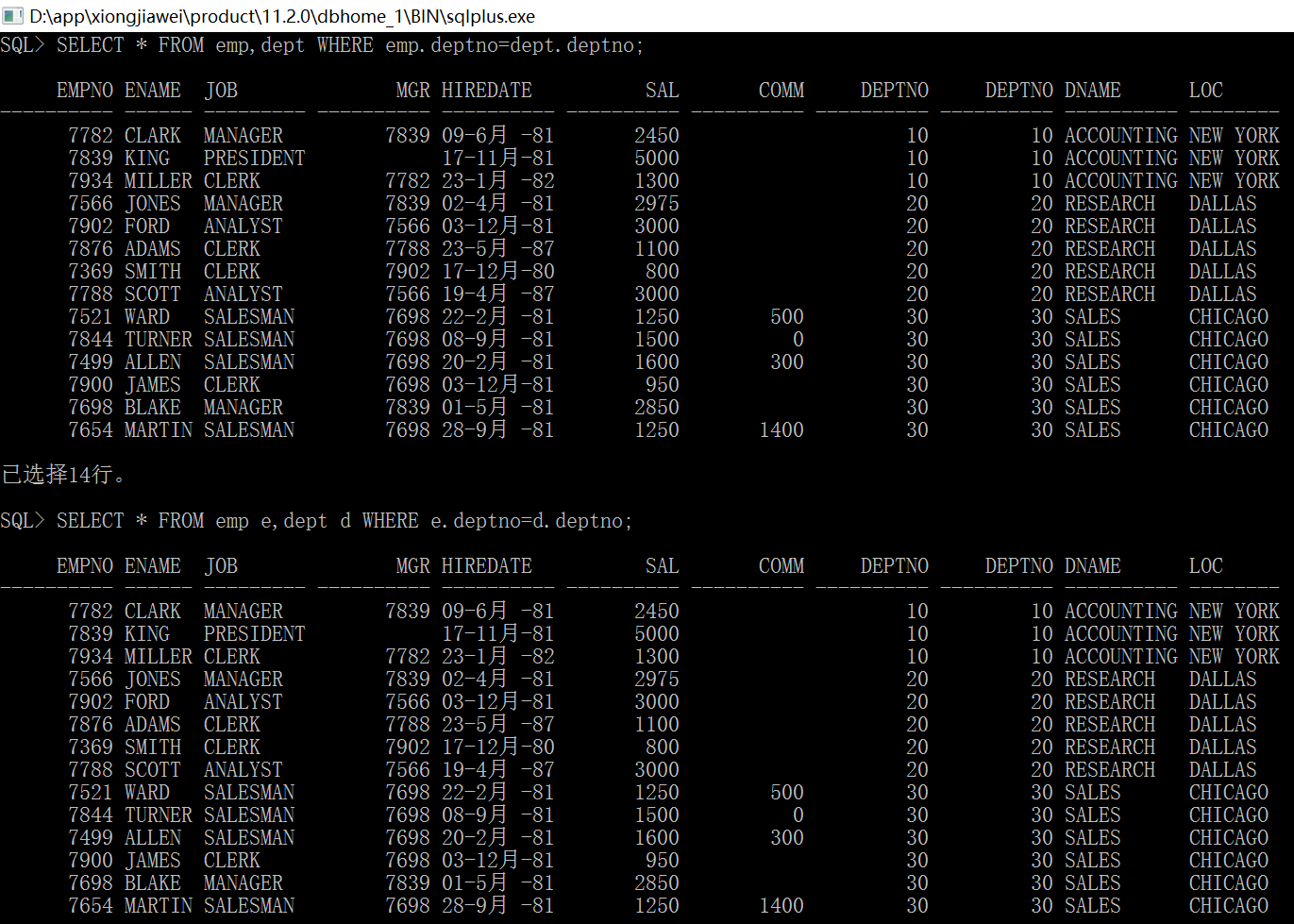
Task: Click the second SELECT query with aliases
Action: tap(316, 521)
